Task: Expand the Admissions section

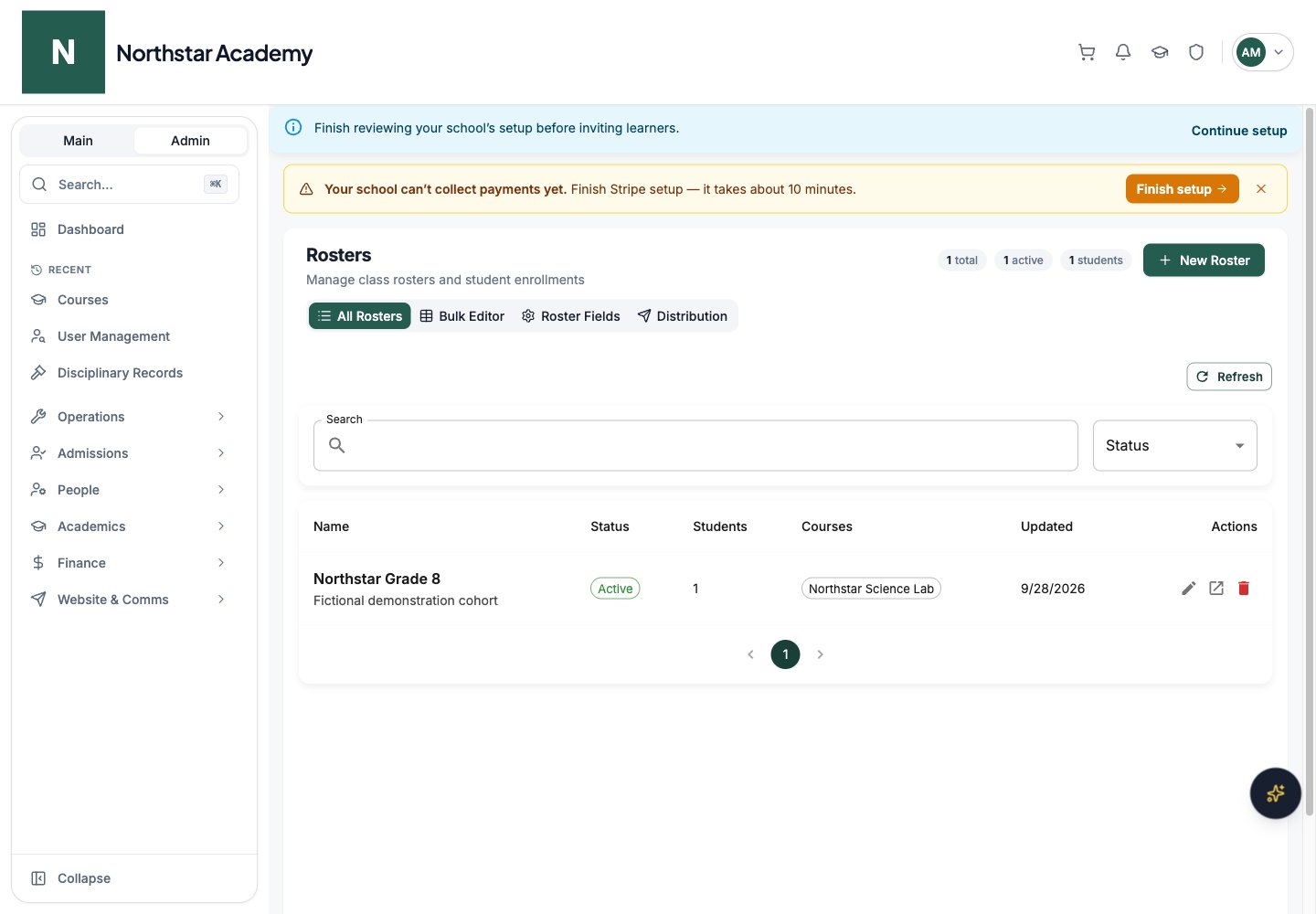Action: (x=130, y=453)
